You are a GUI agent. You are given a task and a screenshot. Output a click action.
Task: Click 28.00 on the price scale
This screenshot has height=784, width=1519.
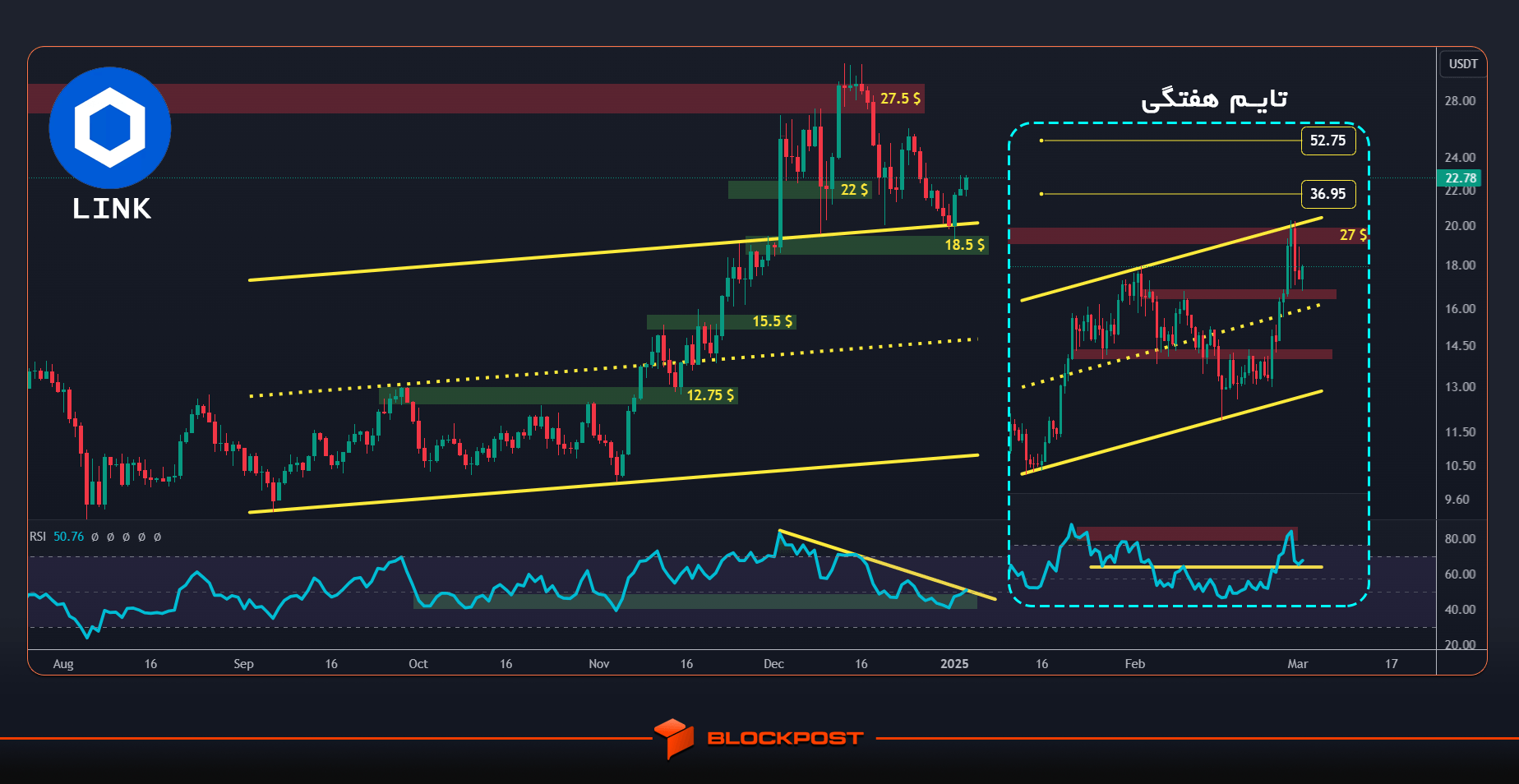[x=1461, y=101]
